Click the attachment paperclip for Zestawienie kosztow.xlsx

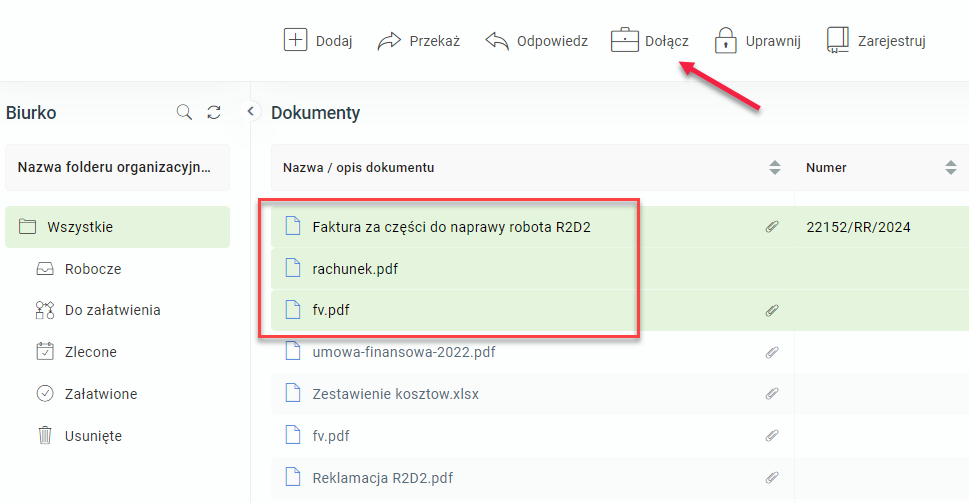click(x=772, y=394)
